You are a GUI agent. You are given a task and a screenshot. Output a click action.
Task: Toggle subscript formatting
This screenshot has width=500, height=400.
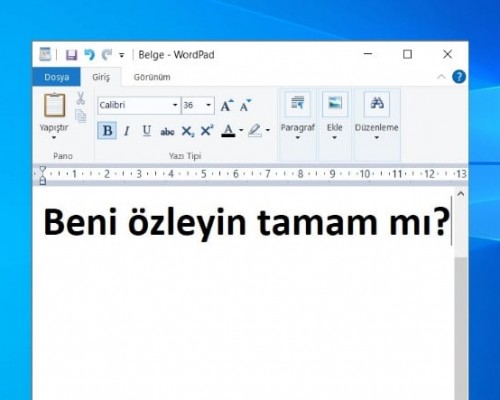(187, 131)
